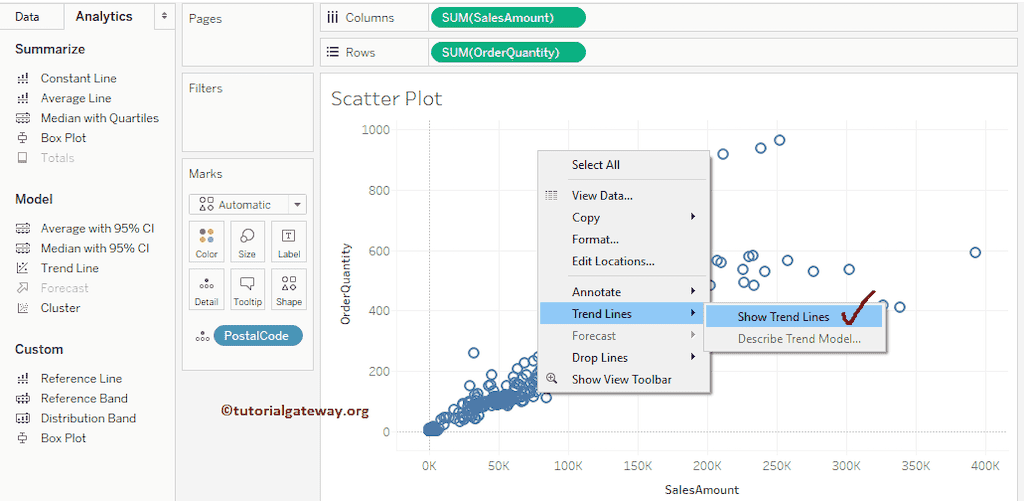Click the Scatter Plot title
Screen dimensions: 1024x501
(x=386, y=98)
